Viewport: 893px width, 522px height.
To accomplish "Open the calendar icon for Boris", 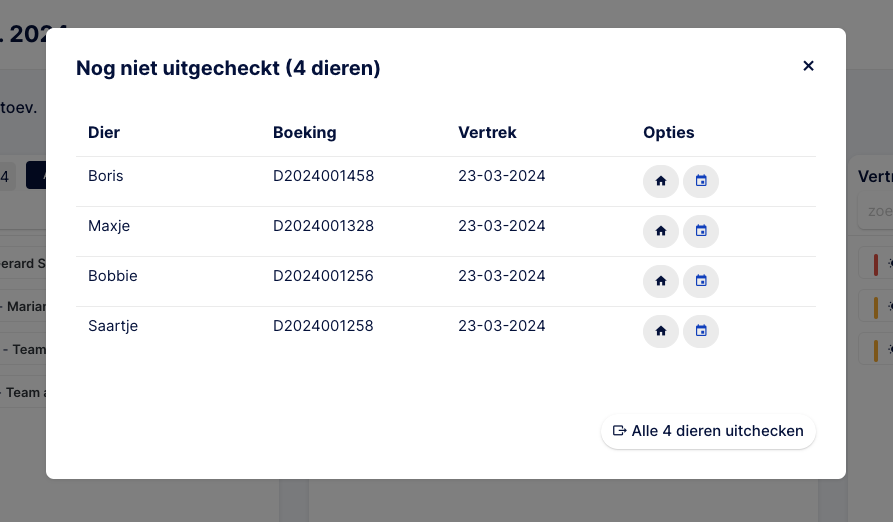I will [x=701, y=181].
